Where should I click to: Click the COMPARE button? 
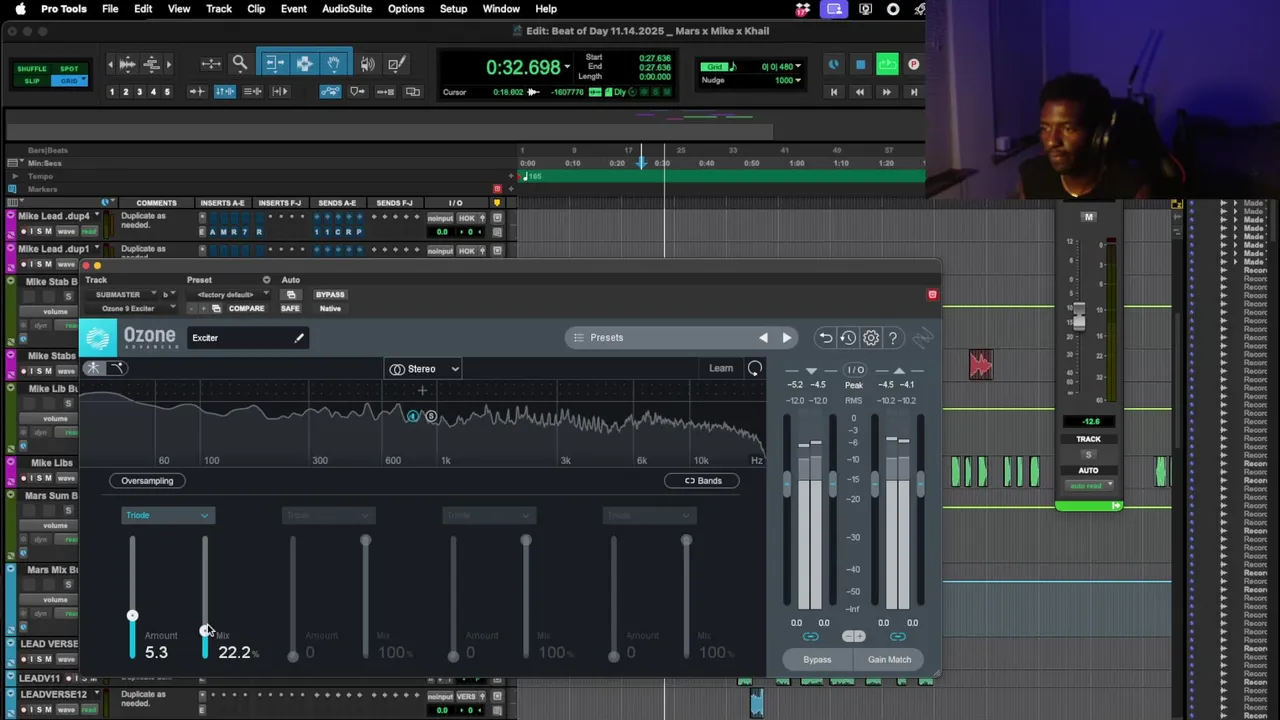(x=246, y=309)
